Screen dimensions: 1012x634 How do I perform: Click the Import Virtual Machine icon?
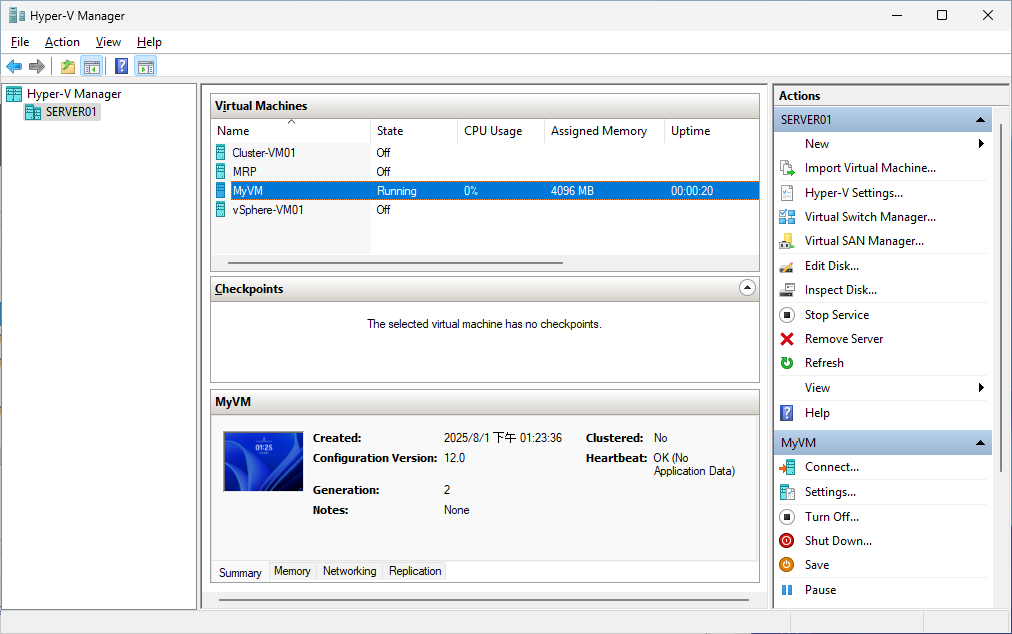click(787, 168)
